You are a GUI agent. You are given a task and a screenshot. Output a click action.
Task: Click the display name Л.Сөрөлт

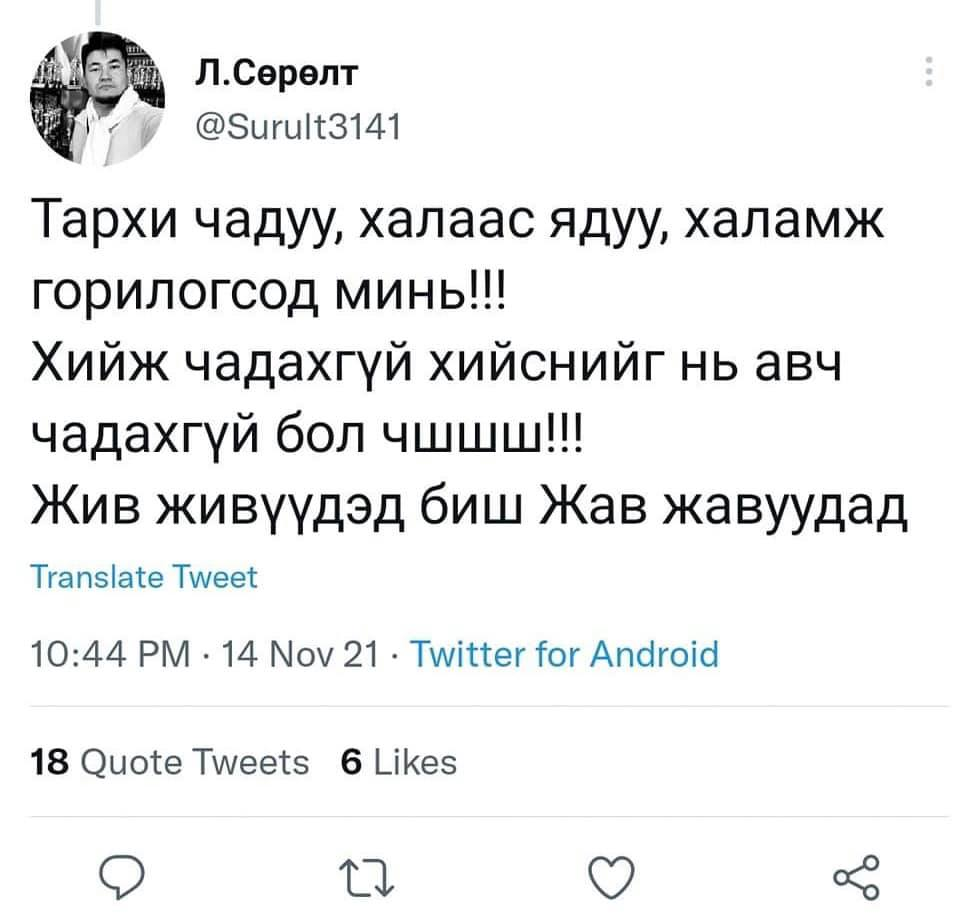click(263, 77)
